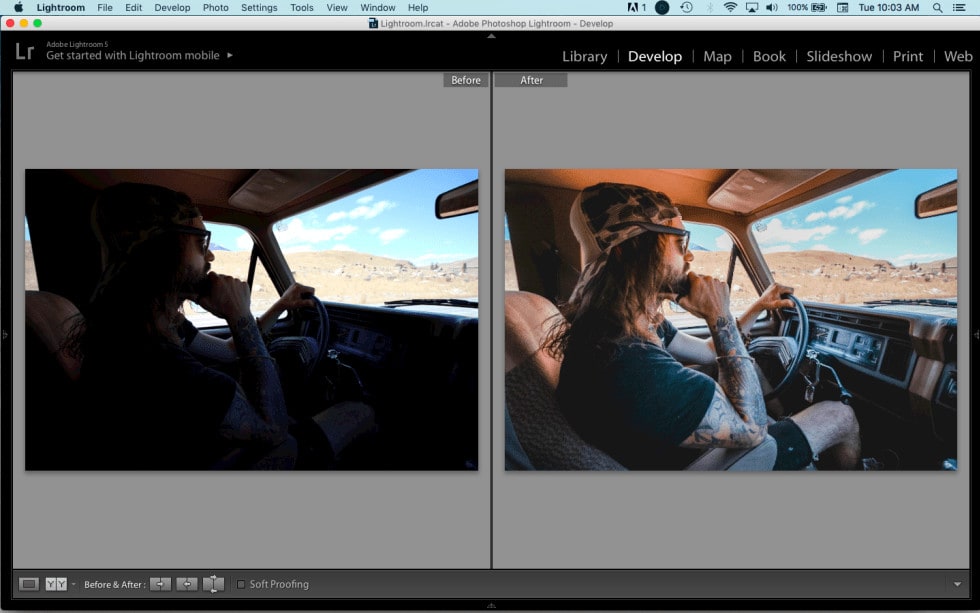980x613 pixels.
Task: Toggle the Y|Y before/after view button
Action: point(56,584)
